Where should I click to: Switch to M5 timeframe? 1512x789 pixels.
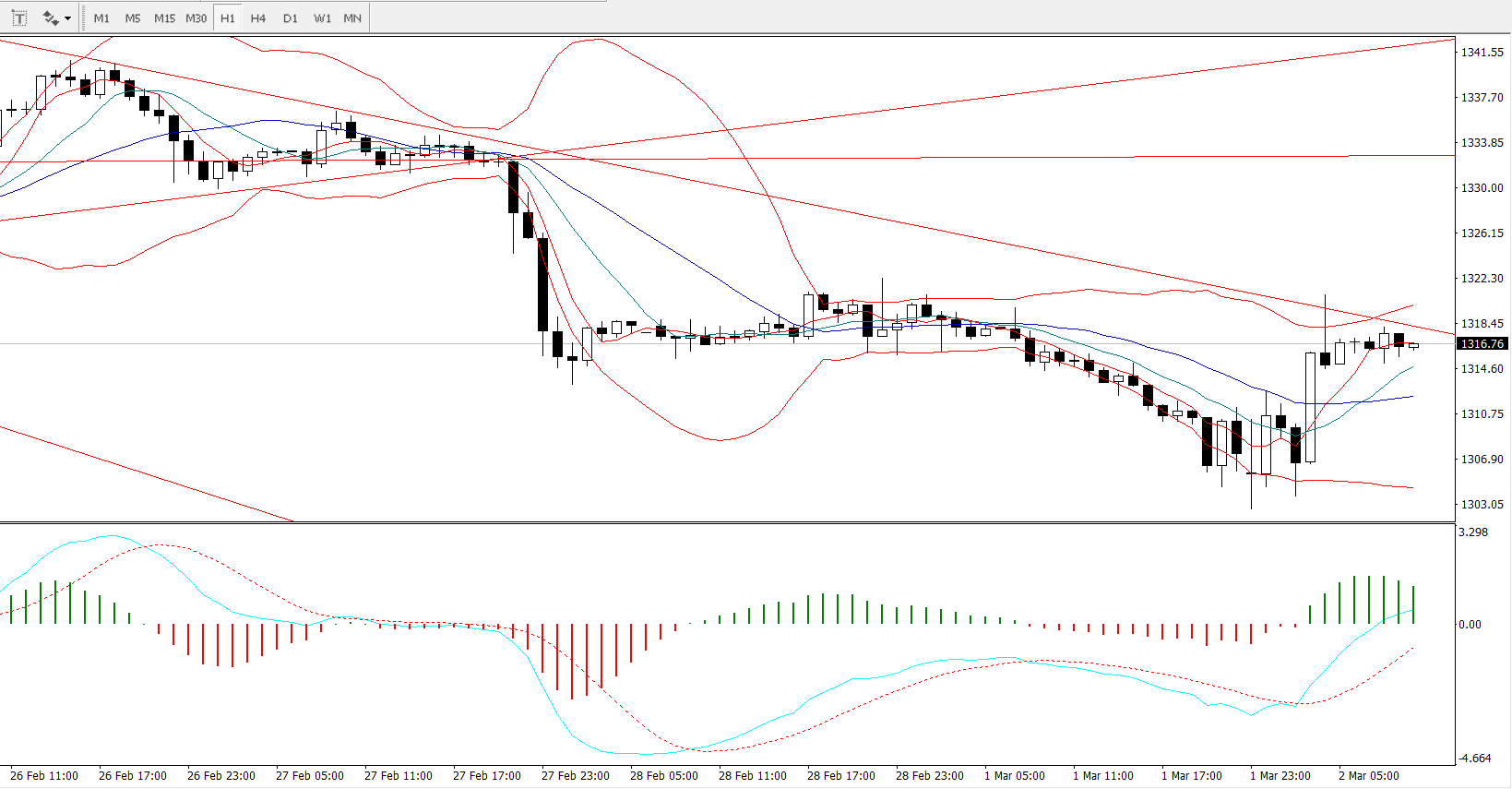133,18
